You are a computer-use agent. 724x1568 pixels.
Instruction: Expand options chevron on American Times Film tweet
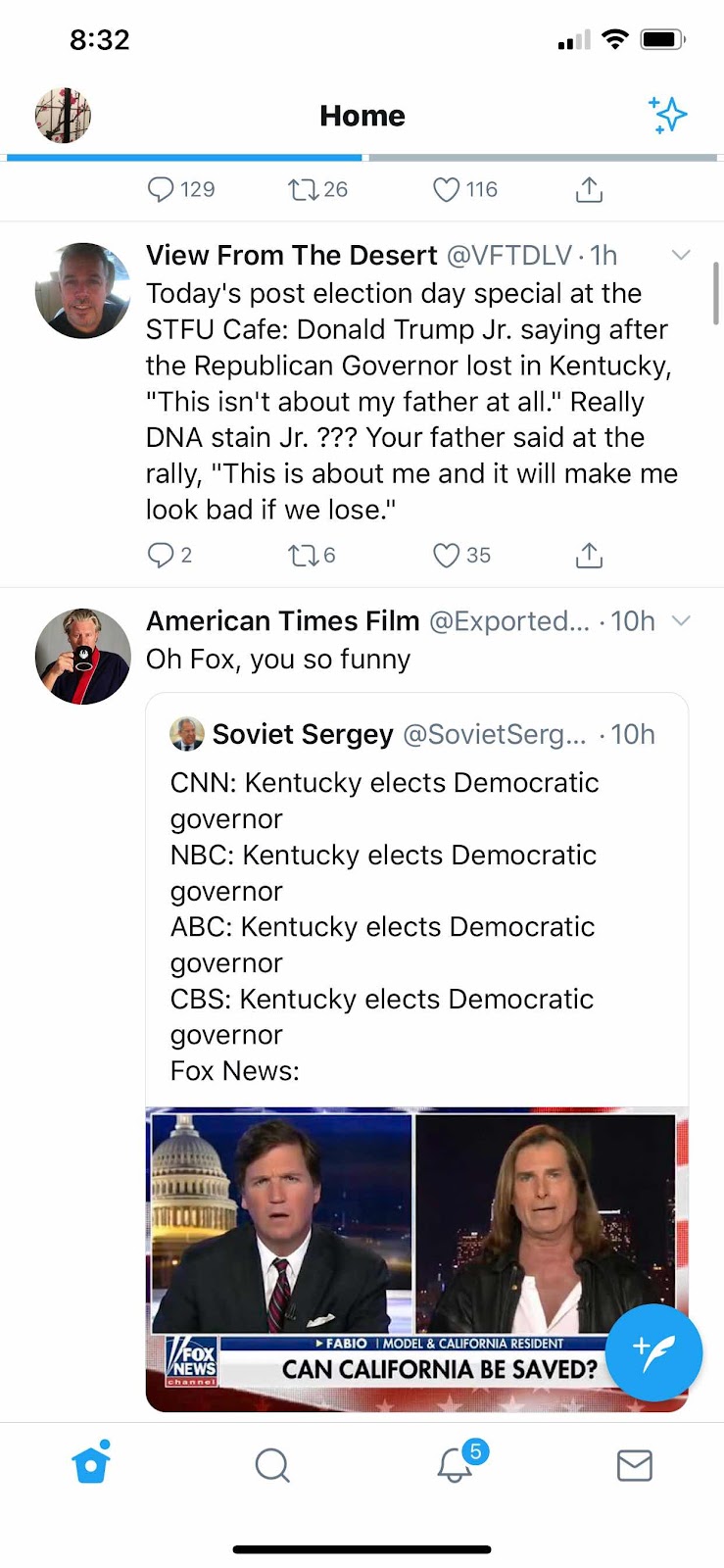tap(681, 620)
